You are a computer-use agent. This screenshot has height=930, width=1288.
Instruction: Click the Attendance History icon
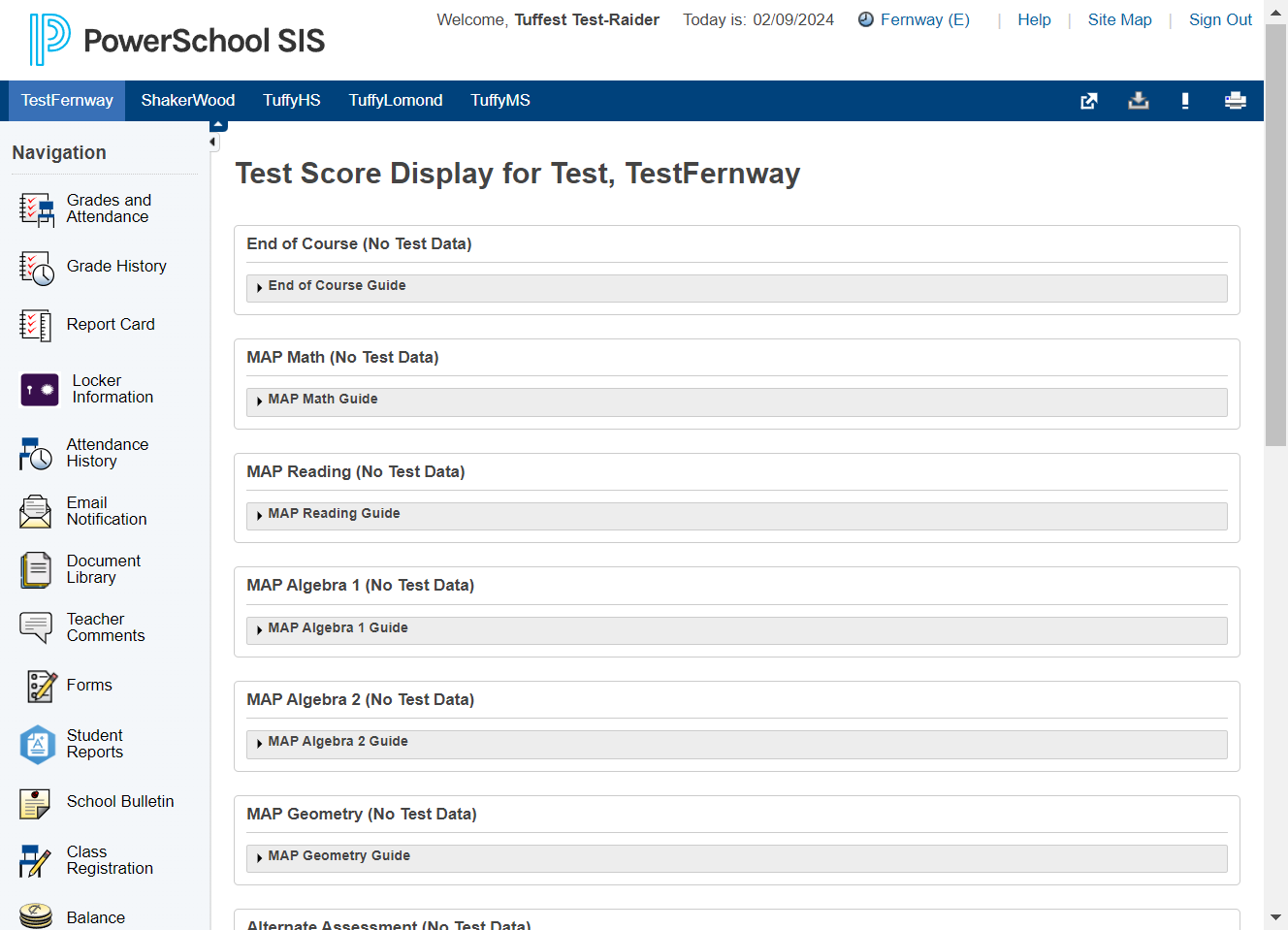[36, 454]
